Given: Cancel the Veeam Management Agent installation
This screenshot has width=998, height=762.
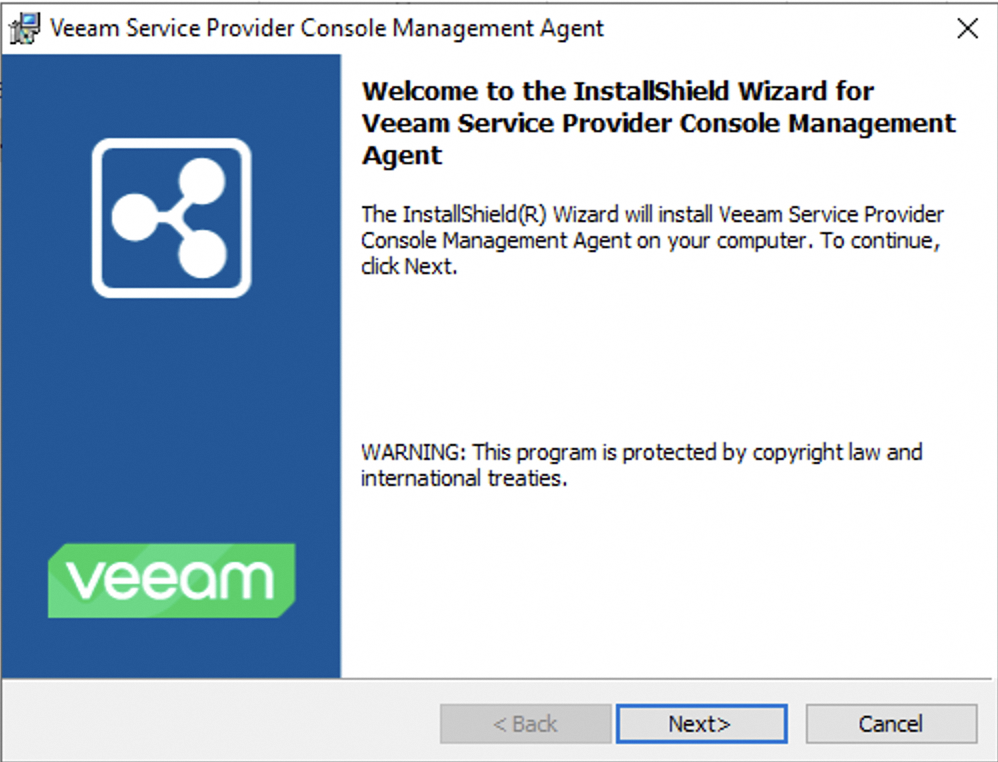Looking at the screenshot, I should pos(889,723).
